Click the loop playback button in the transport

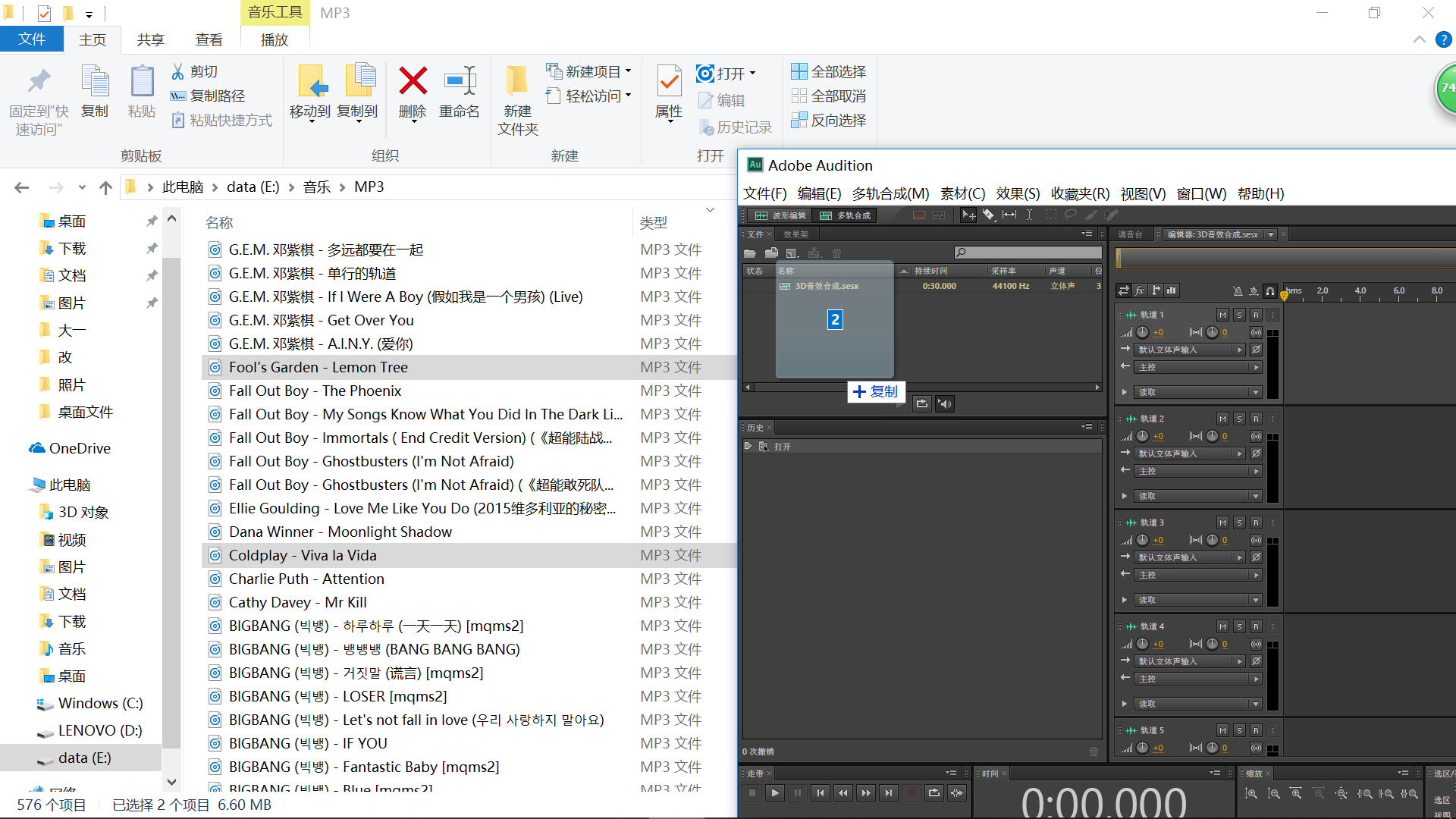point(934,793)
